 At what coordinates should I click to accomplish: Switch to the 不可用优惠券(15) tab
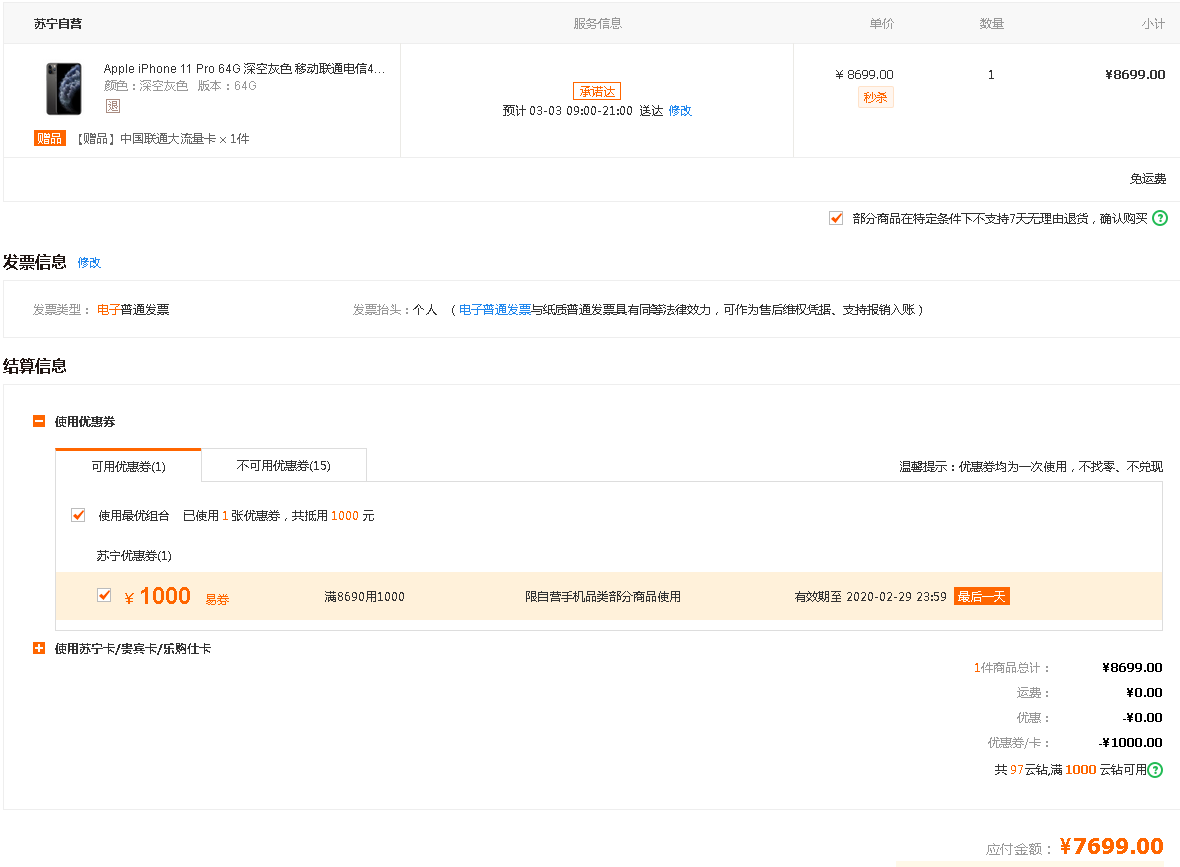(283, 465)
